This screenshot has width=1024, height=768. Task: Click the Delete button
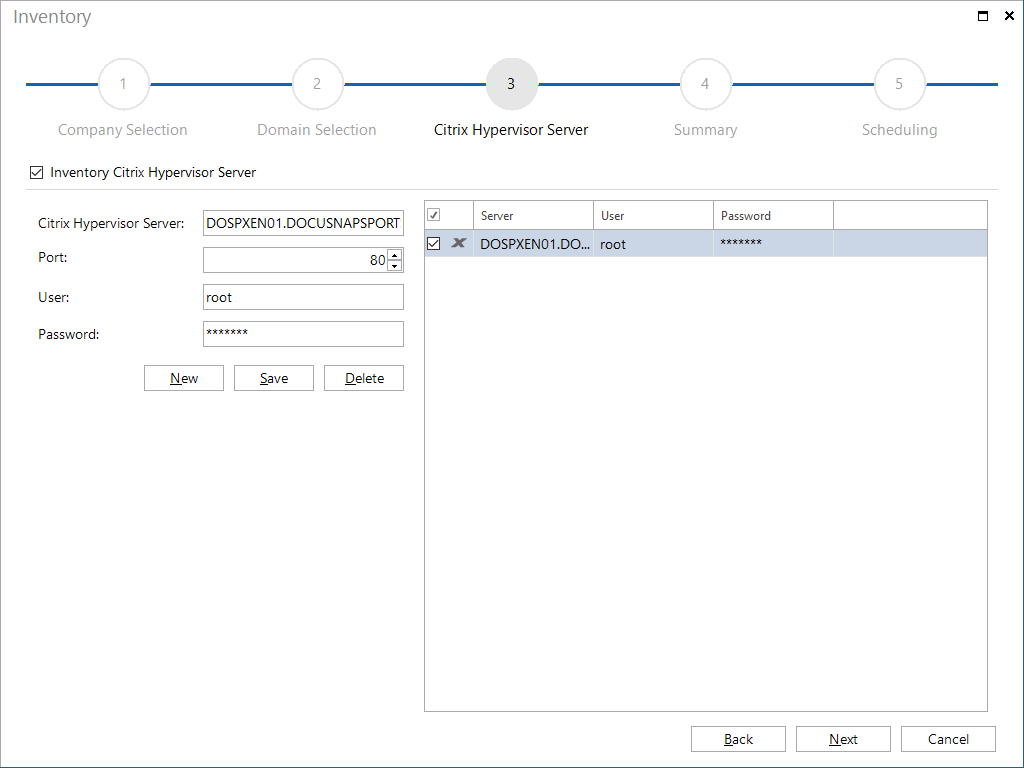pyautogui.click(x=364, y=378)
